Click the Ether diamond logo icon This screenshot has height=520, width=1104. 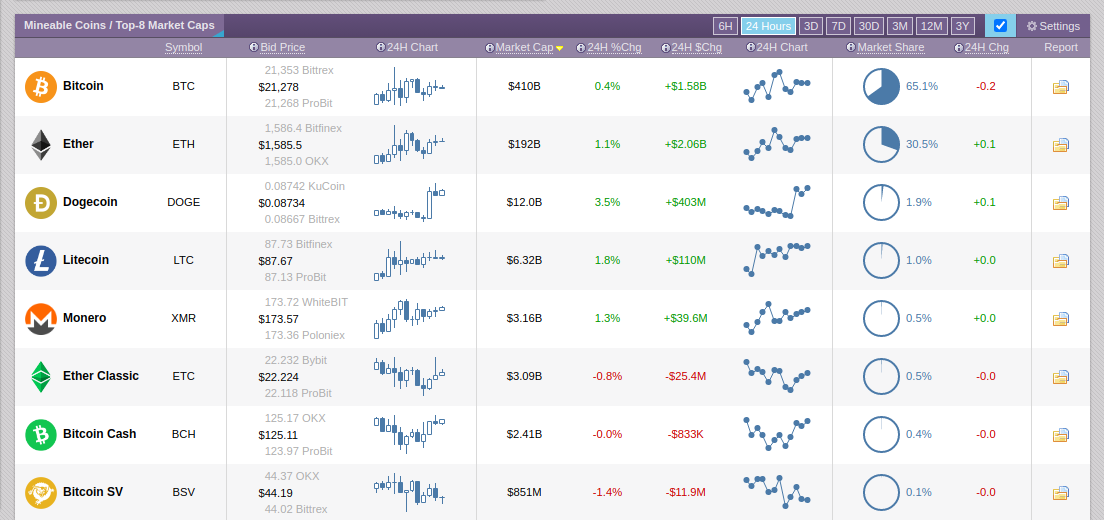click(41, 145)
